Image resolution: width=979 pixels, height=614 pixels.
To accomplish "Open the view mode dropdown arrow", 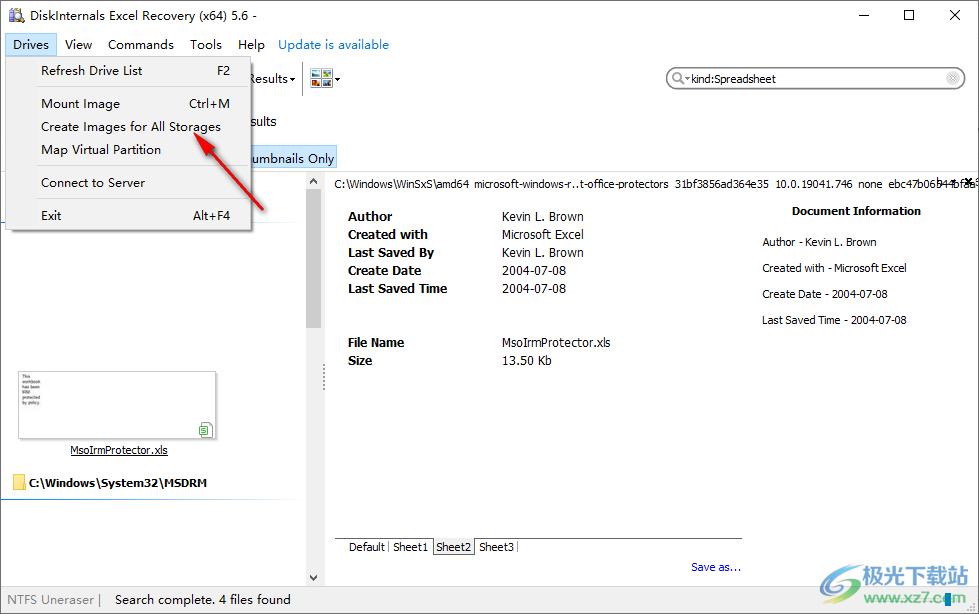I will point(337,79).
